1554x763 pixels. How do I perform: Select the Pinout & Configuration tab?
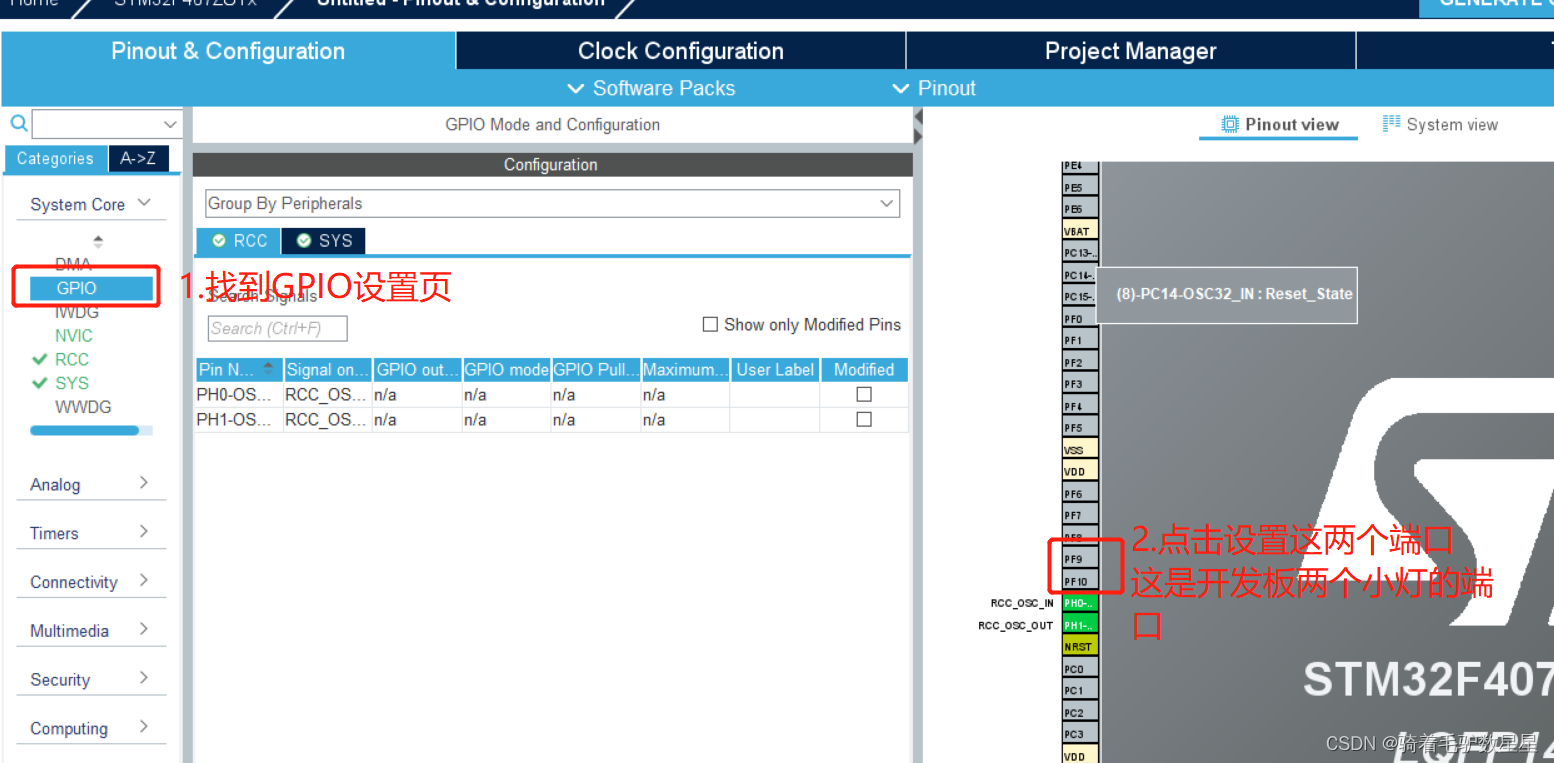[228, 51]
